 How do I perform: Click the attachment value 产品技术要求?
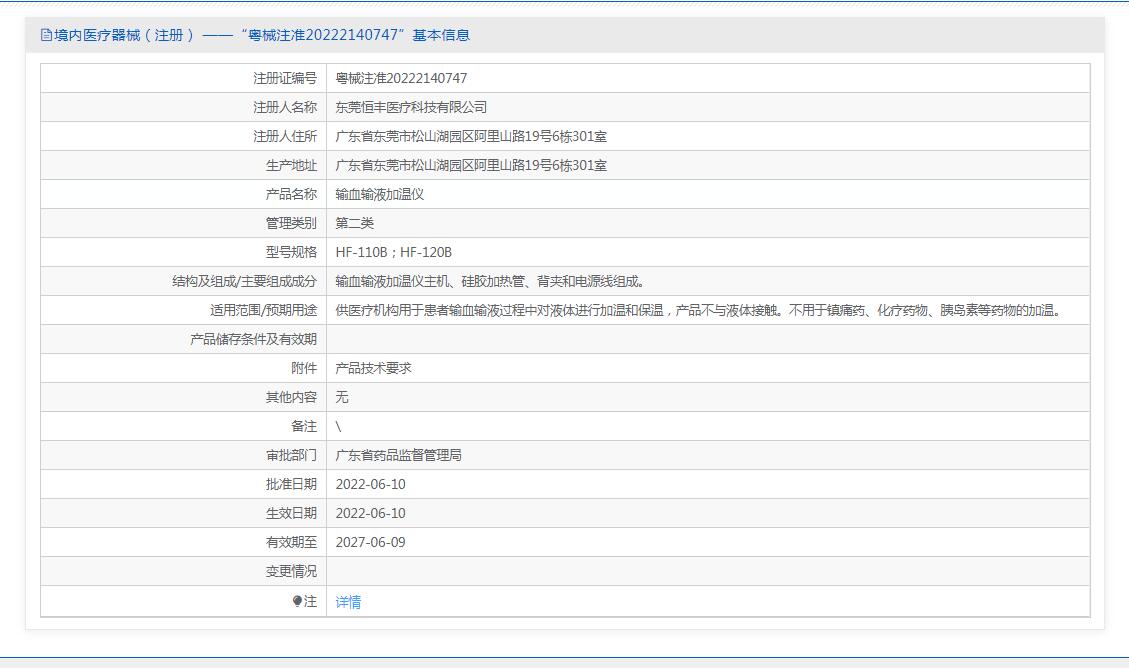click(x=373, y=368)
